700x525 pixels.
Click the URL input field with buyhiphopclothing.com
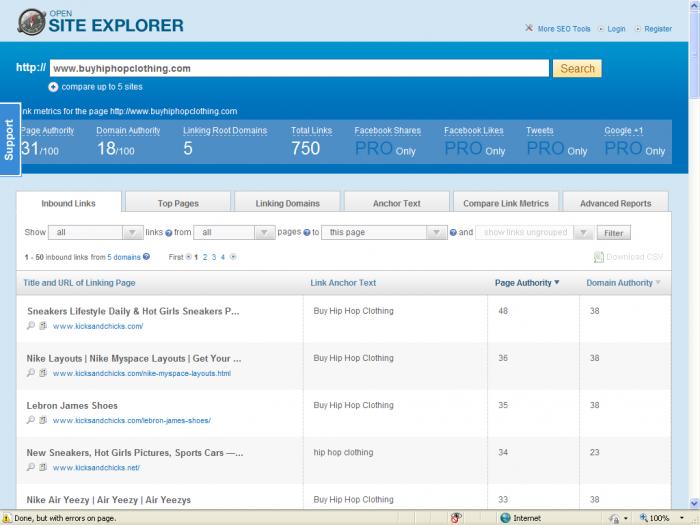coord(299,68)
